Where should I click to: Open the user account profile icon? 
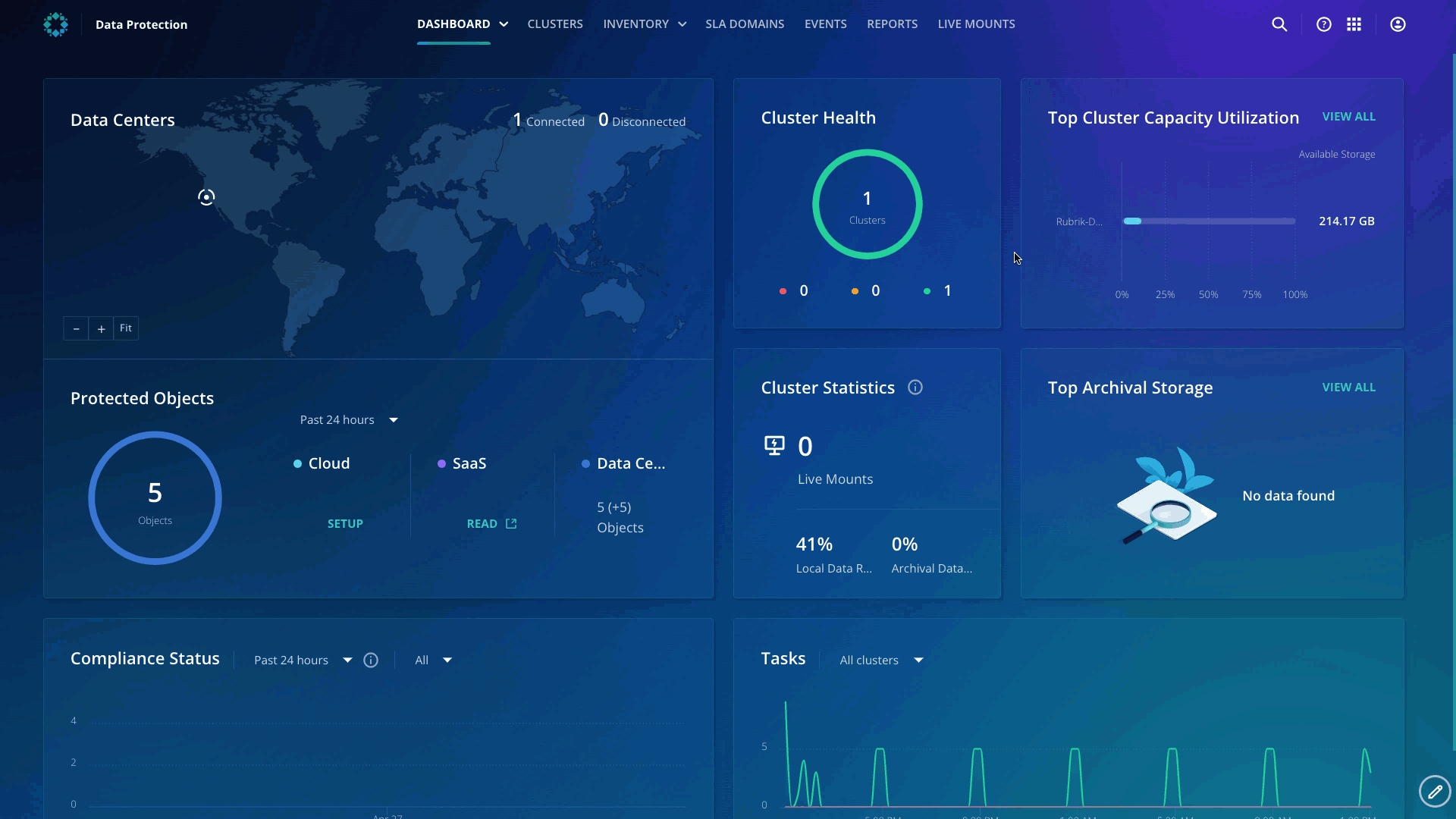tap(1398, 24)
